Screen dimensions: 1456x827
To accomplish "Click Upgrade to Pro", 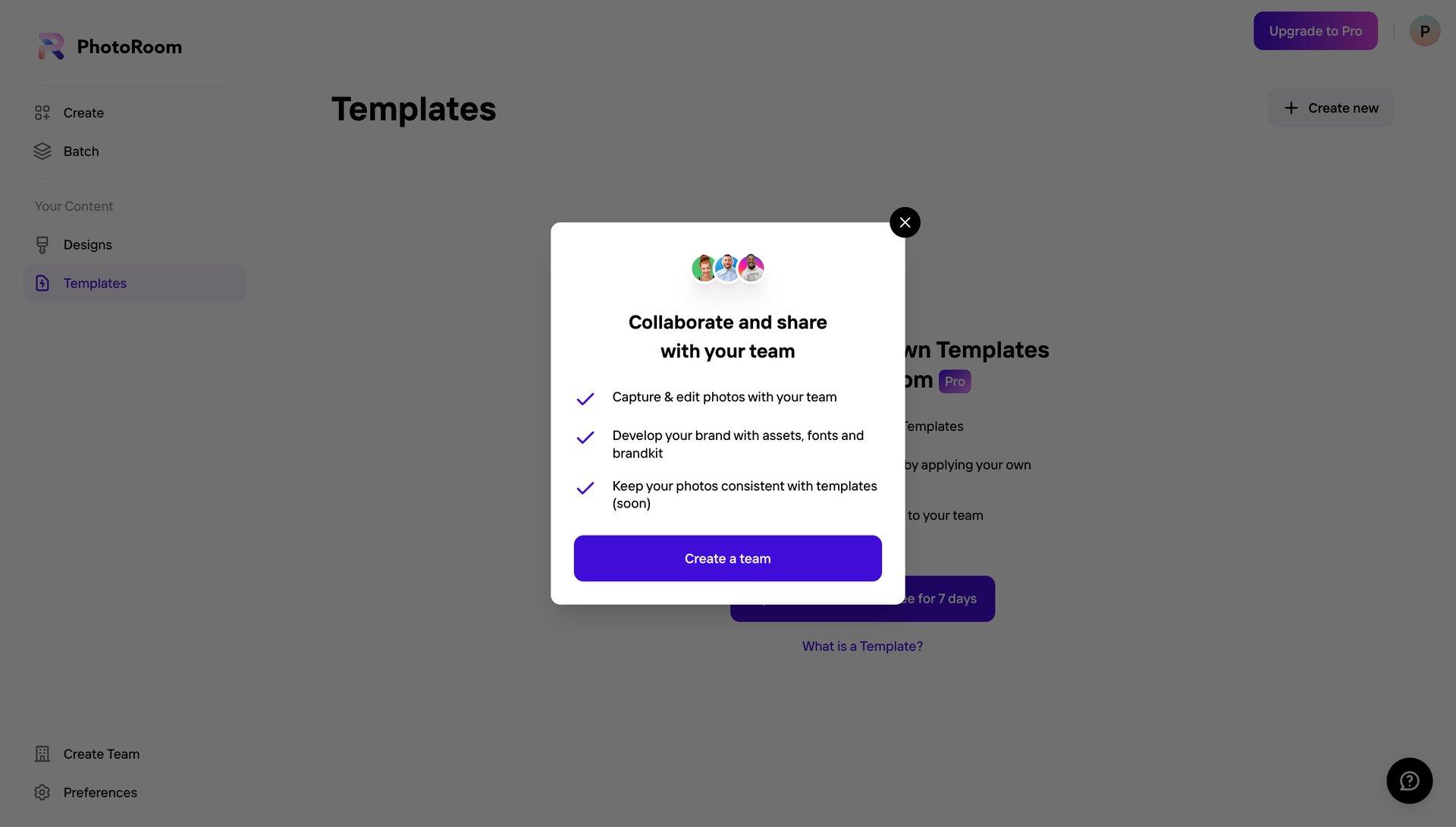I will click(x=1315, y=31).
